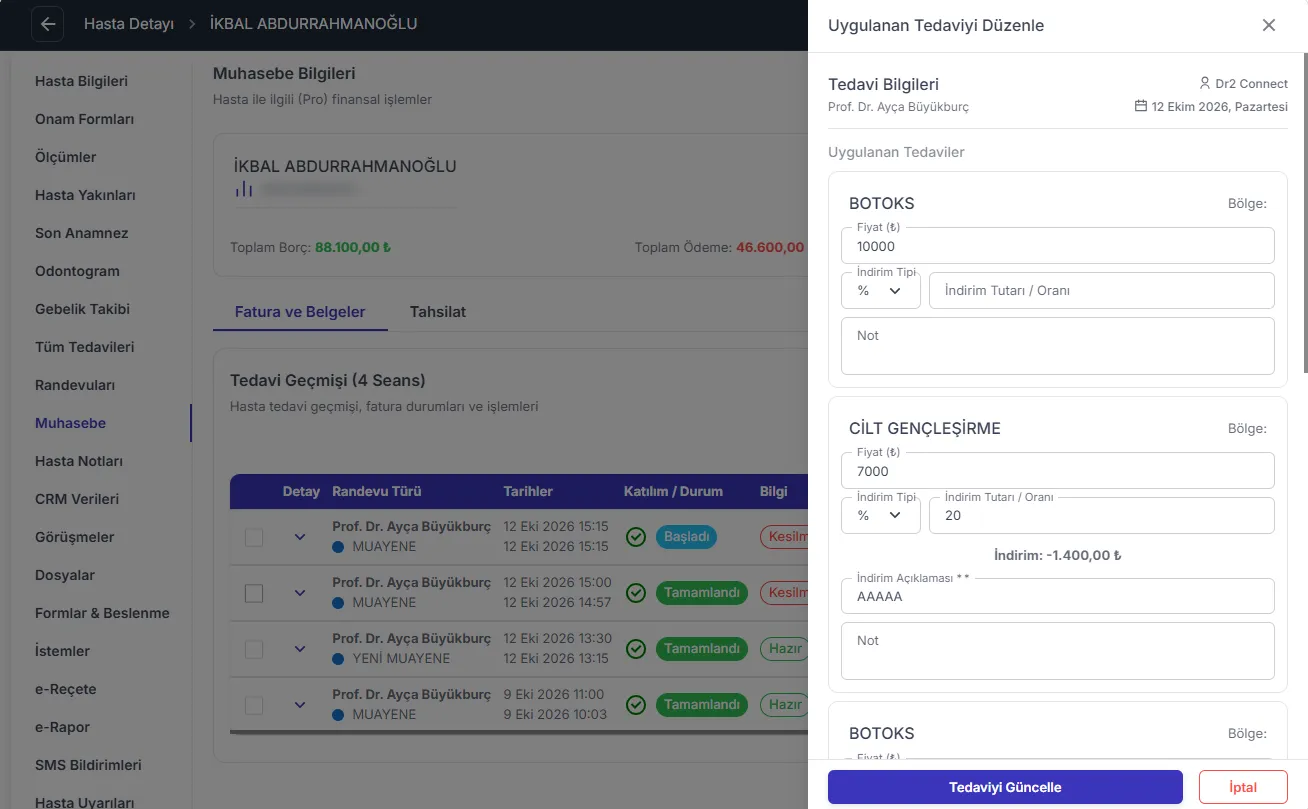This screenshot has width=1308, height=809.
Task: Click Hasta Detayı breadcrumb link
Action: (x=129, y=24)
